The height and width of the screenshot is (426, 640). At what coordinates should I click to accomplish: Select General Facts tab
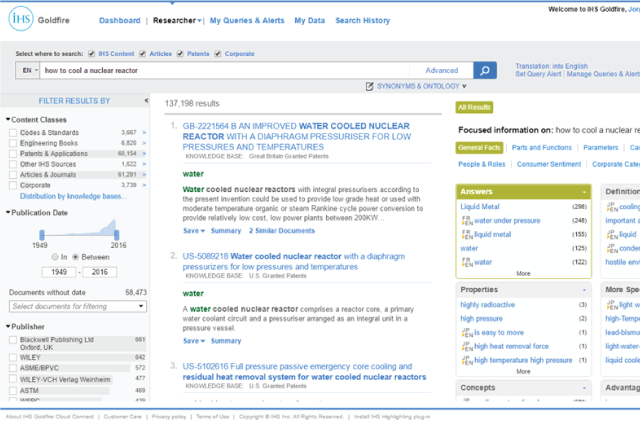tap(479, 148)
